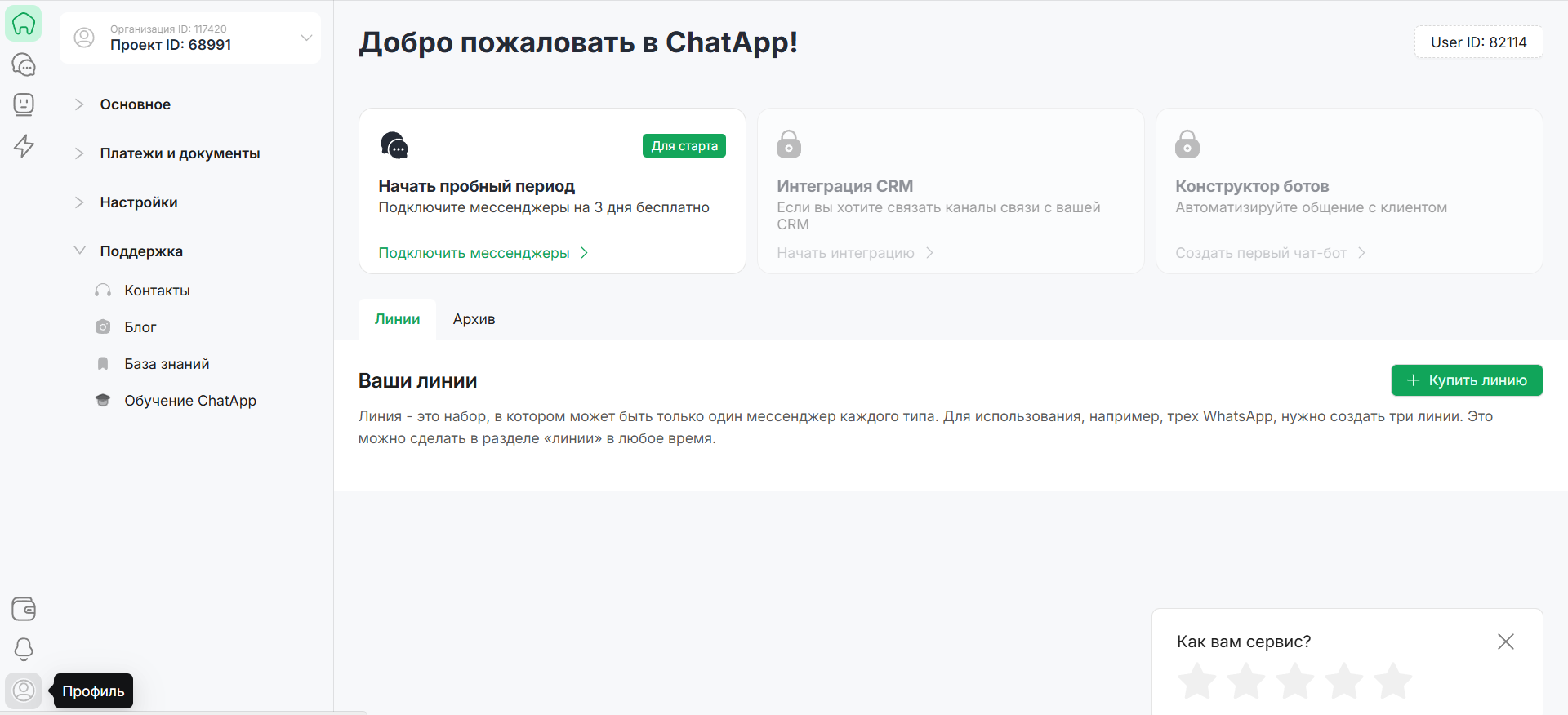
Task: Open the Home icon in left rail
Action: [24, 24]
